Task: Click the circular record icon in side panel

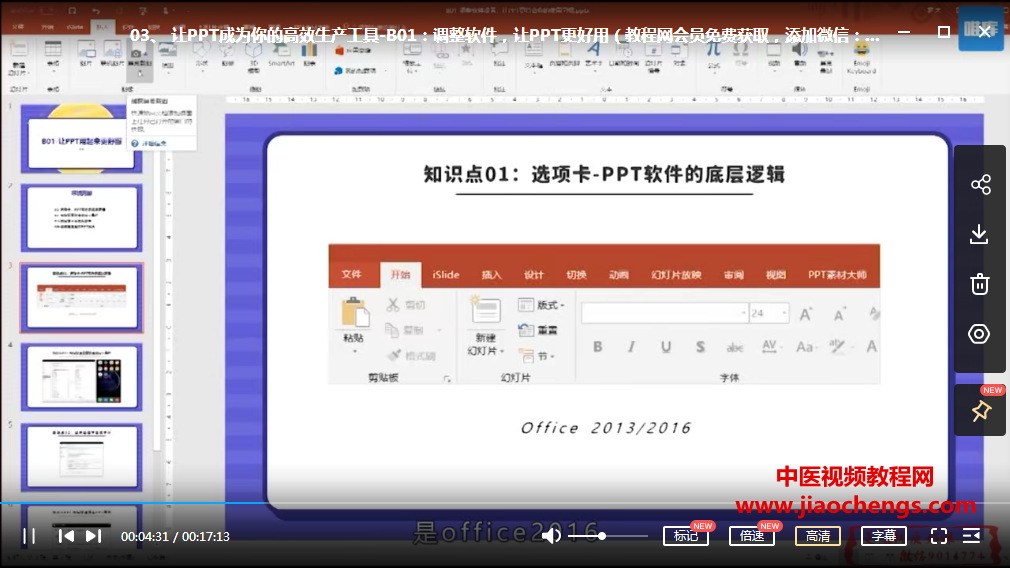Action: pos(979,334)
